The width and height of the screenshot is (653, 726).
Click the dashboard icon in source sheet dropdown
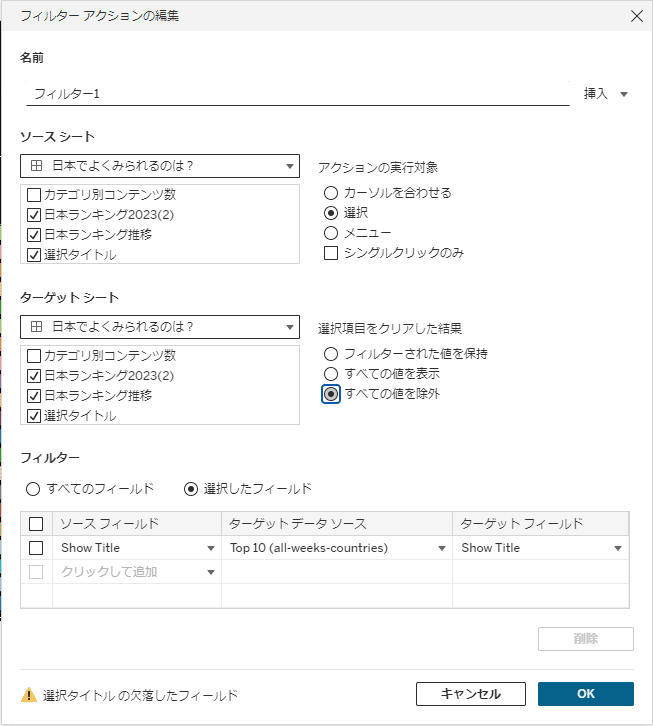pyautogui.click(x=37, y=167)
